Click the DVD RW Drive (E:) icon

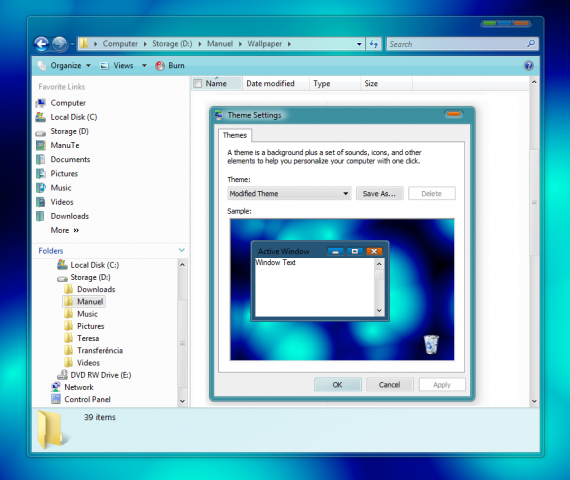coord(63,375)
